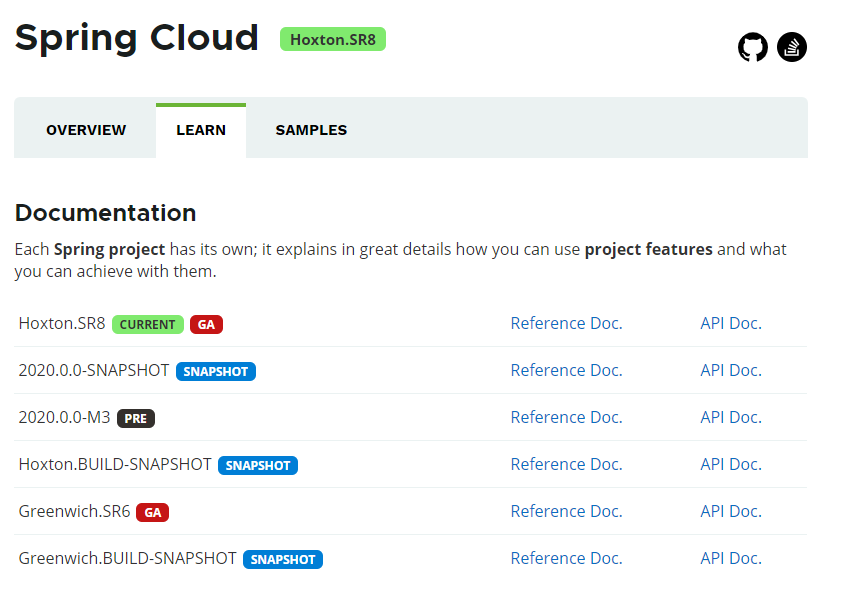
Task: Open API Doc. for Hoxton.SR8
Action: click(x=731, y=323)
